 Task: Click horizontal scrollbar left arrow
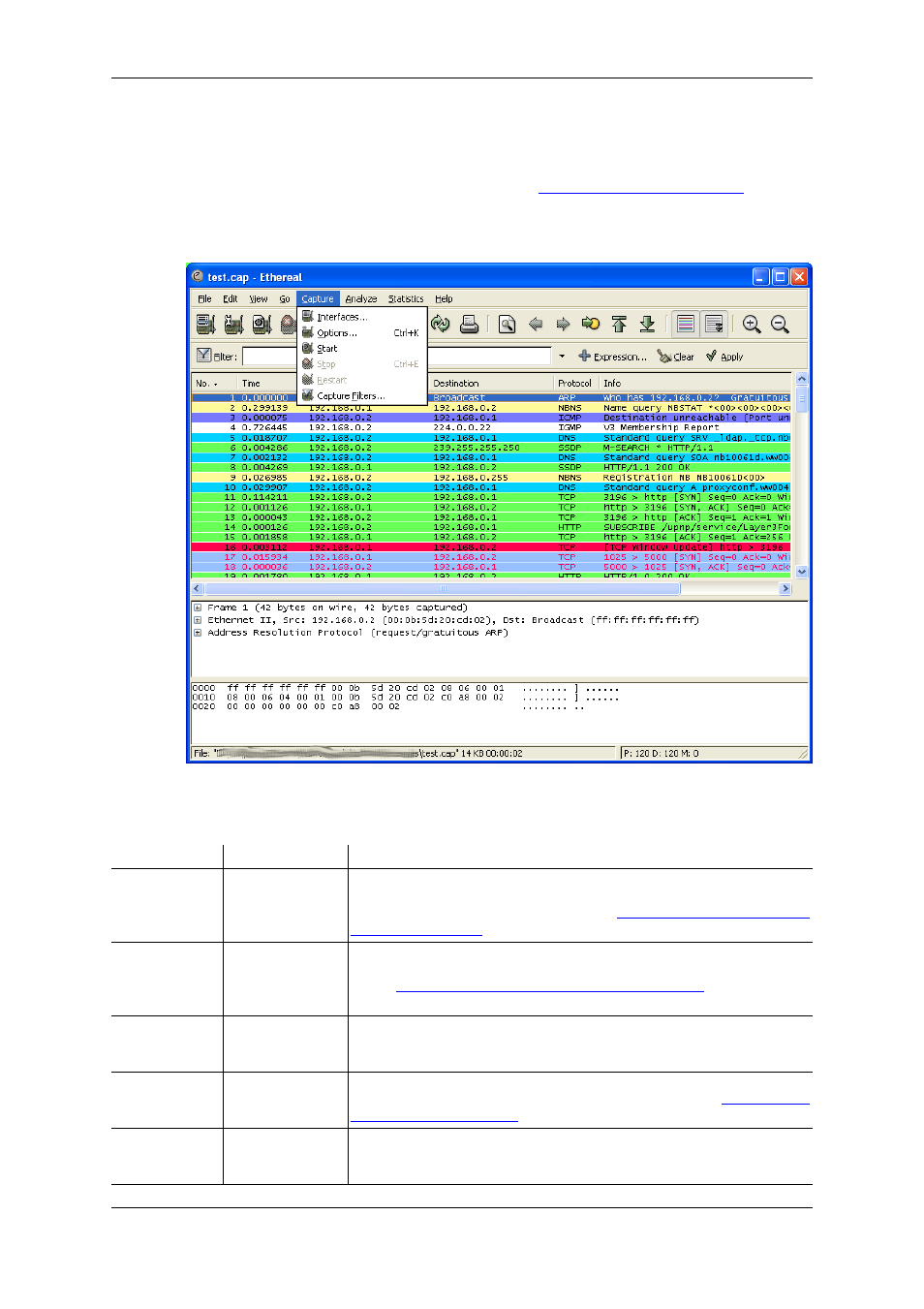pos(198,589)
